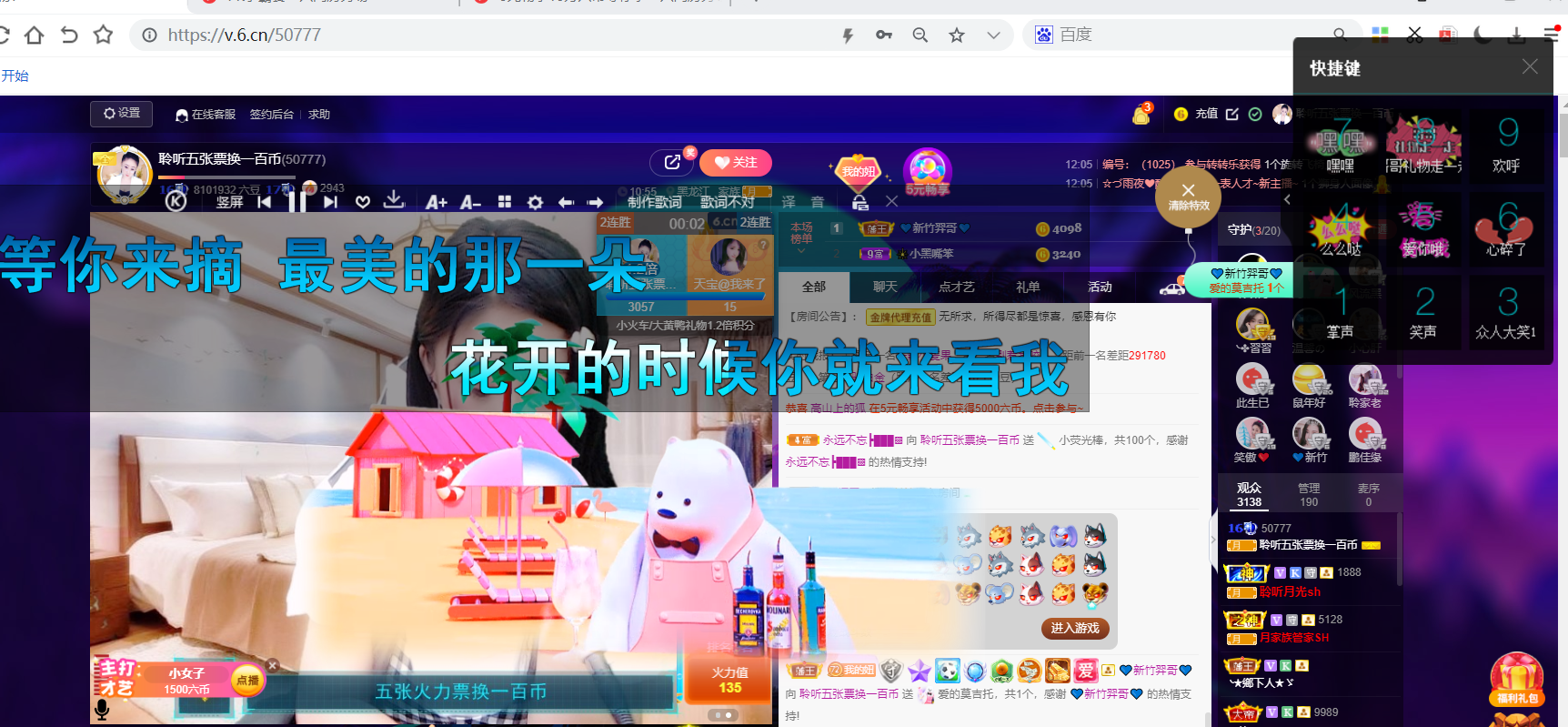Click the right arrow lyrics offset icon
Viewport: 1568px width, 727px height.
tap(596, 202)
